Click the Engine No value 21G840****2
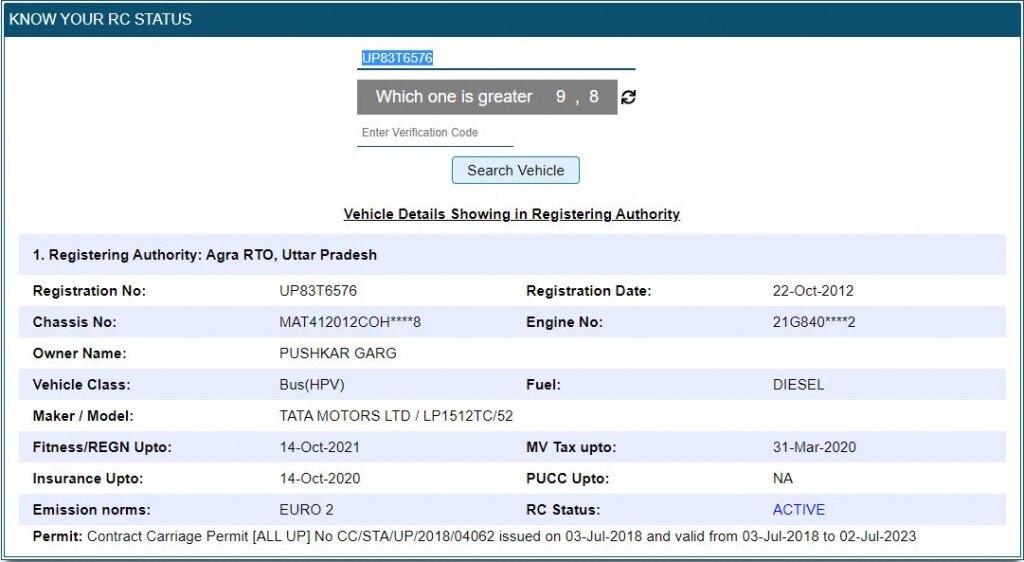Screen dimensions: 1024x562 coord(814,322)
